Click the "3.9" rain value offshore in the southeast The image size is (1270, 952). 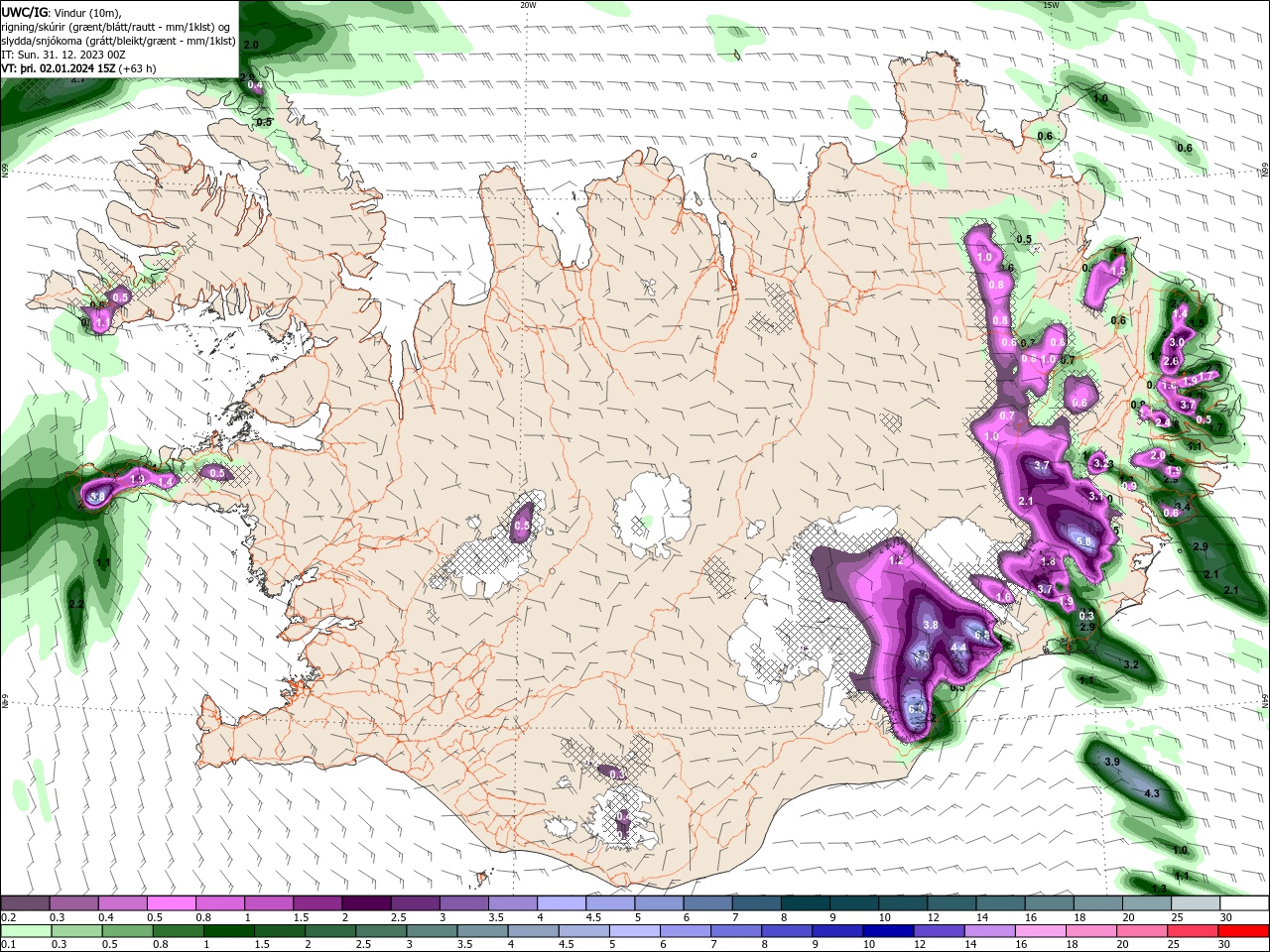(1112, 762)
